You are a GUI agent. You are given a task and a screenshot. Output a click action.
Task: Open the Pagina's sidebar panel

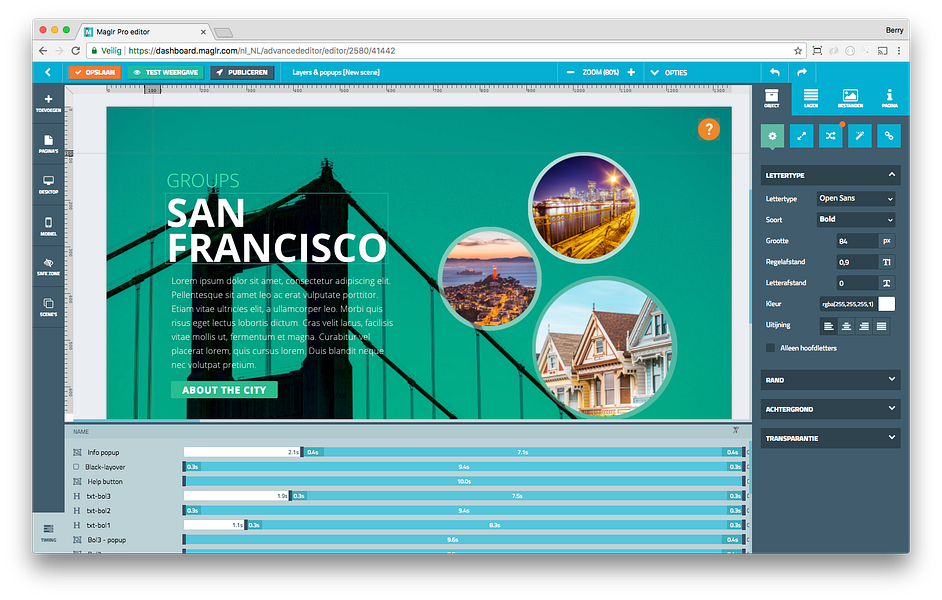[49, 144]
